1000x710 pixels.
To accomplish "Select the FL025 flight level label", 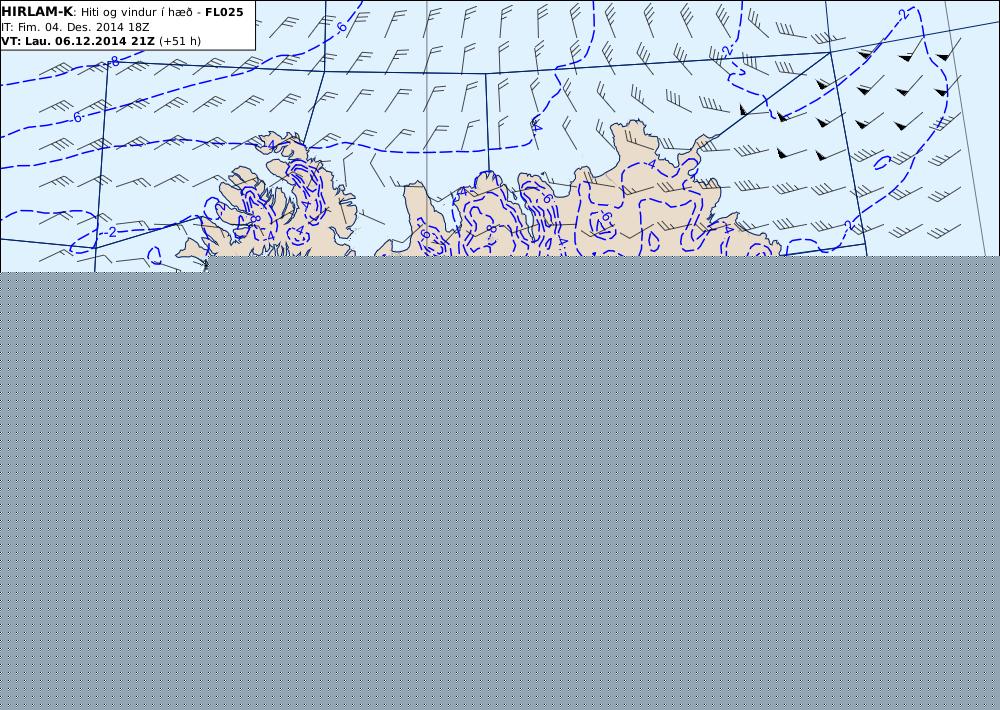I will [224, 12].
